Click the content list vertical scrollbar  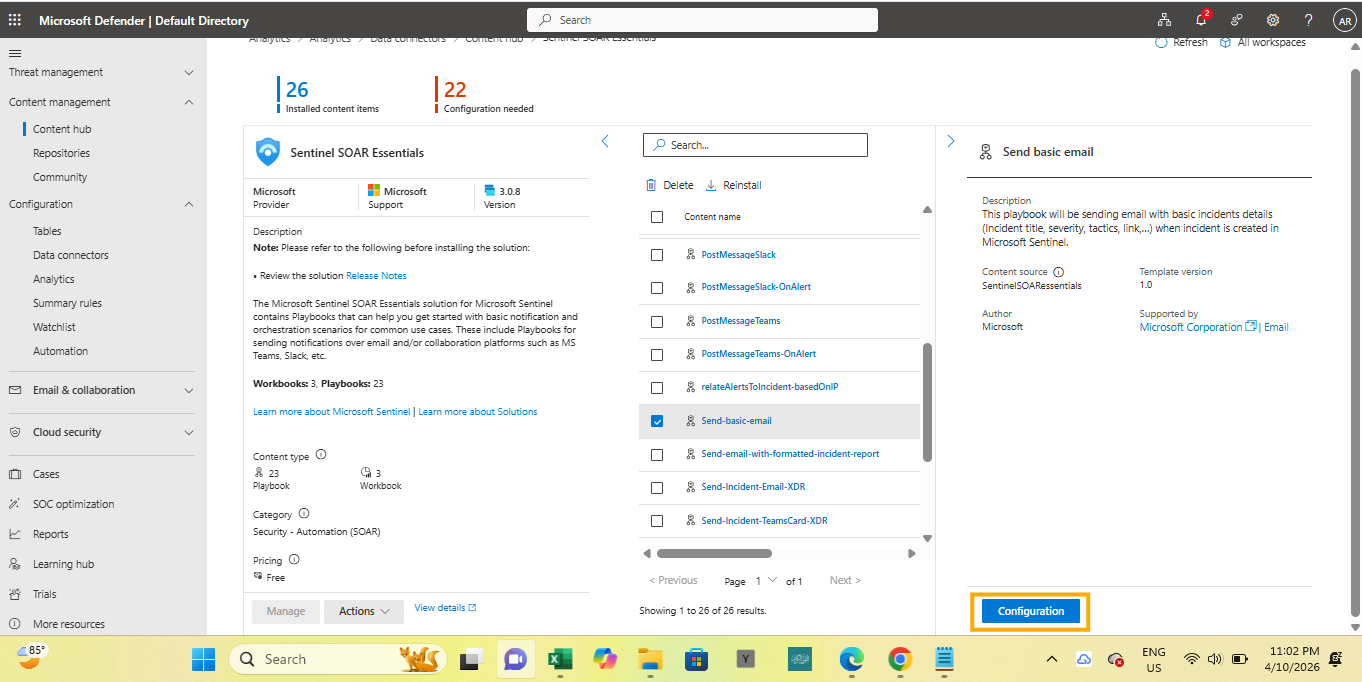coord(927,402)
